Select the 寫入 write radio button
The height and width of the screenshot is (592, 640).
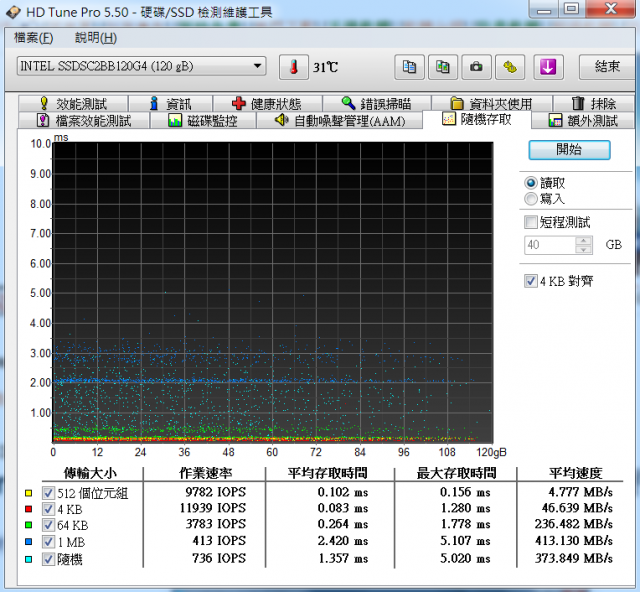(x=531, y=199)
